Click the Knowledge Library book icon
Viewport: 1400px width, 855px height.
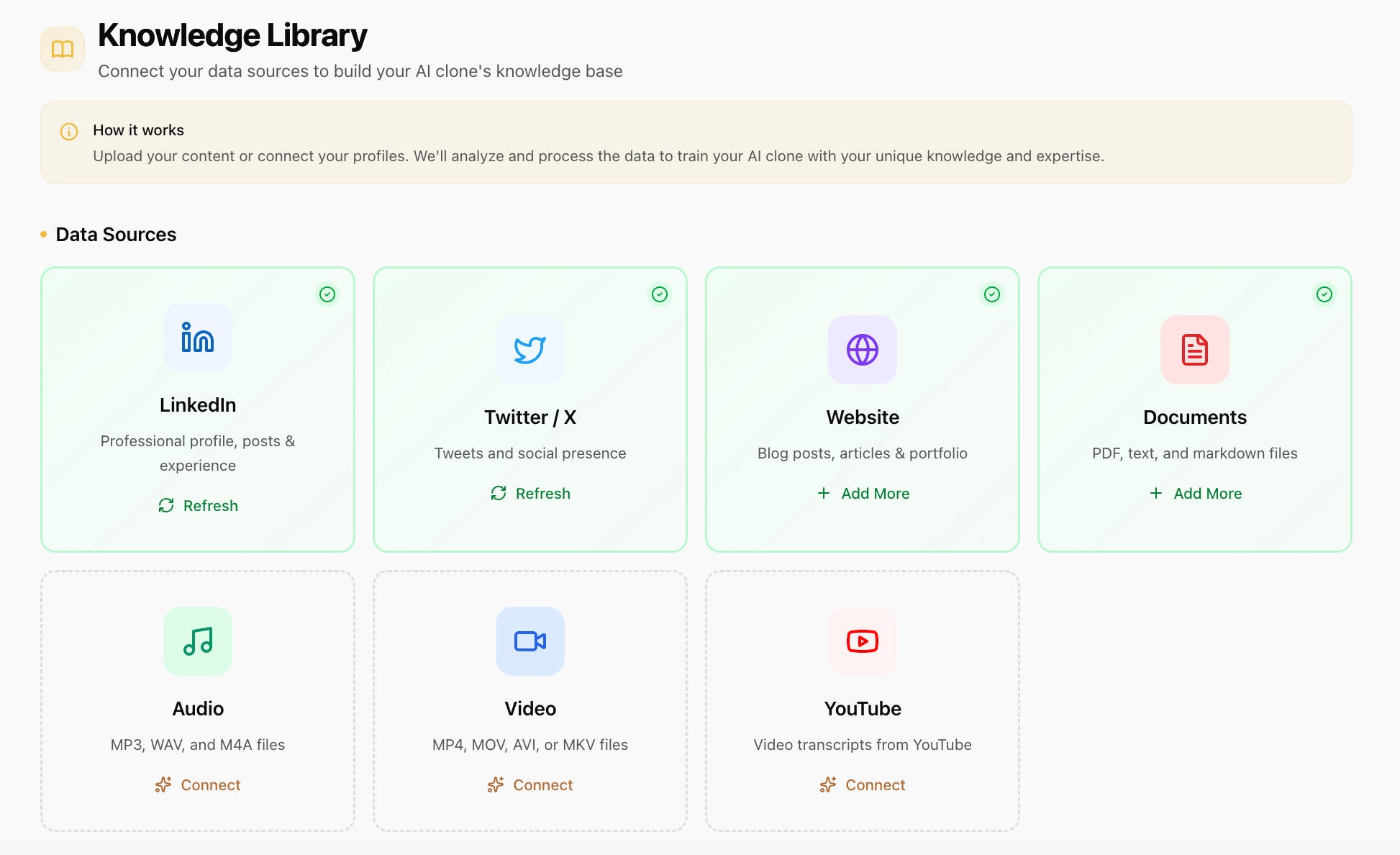pyautogui.click(x=63, y=49)
